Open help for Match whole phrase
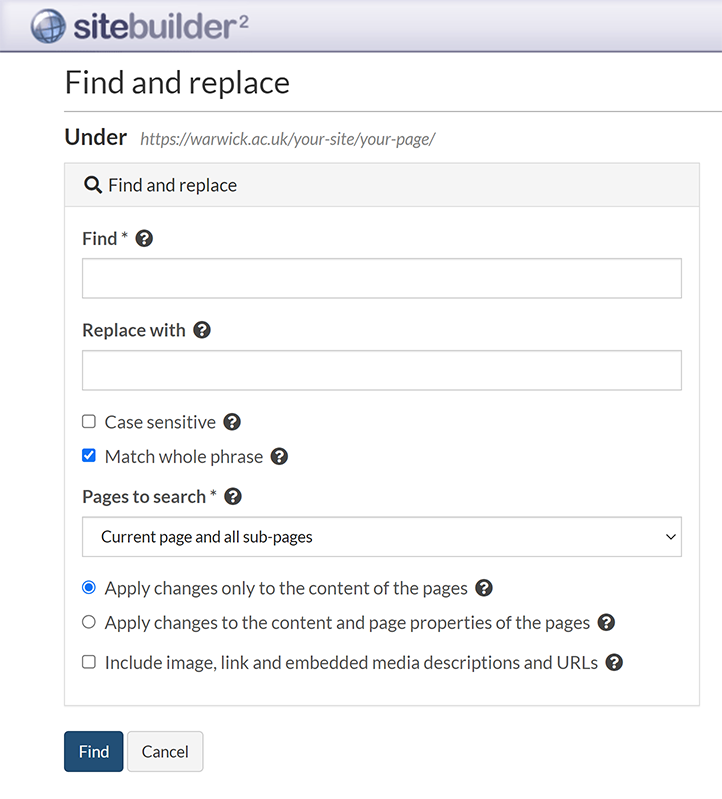This screenshot has width=722, height=799. [x=280, y=457]
